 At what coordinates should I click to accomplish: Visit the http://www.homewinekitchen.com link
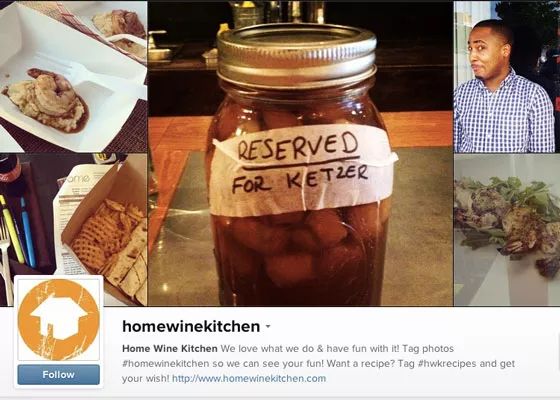pyautogui.click(x=249, y=378)
